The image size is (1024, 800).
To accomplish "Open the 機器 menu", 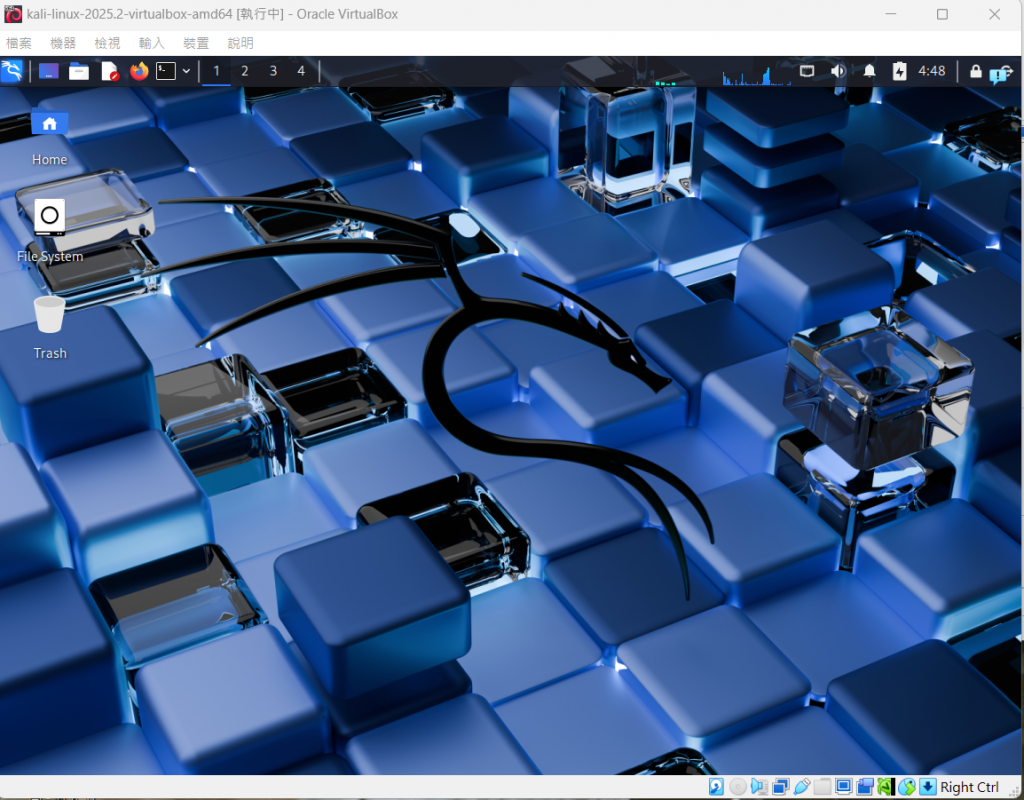I will 63,43.
